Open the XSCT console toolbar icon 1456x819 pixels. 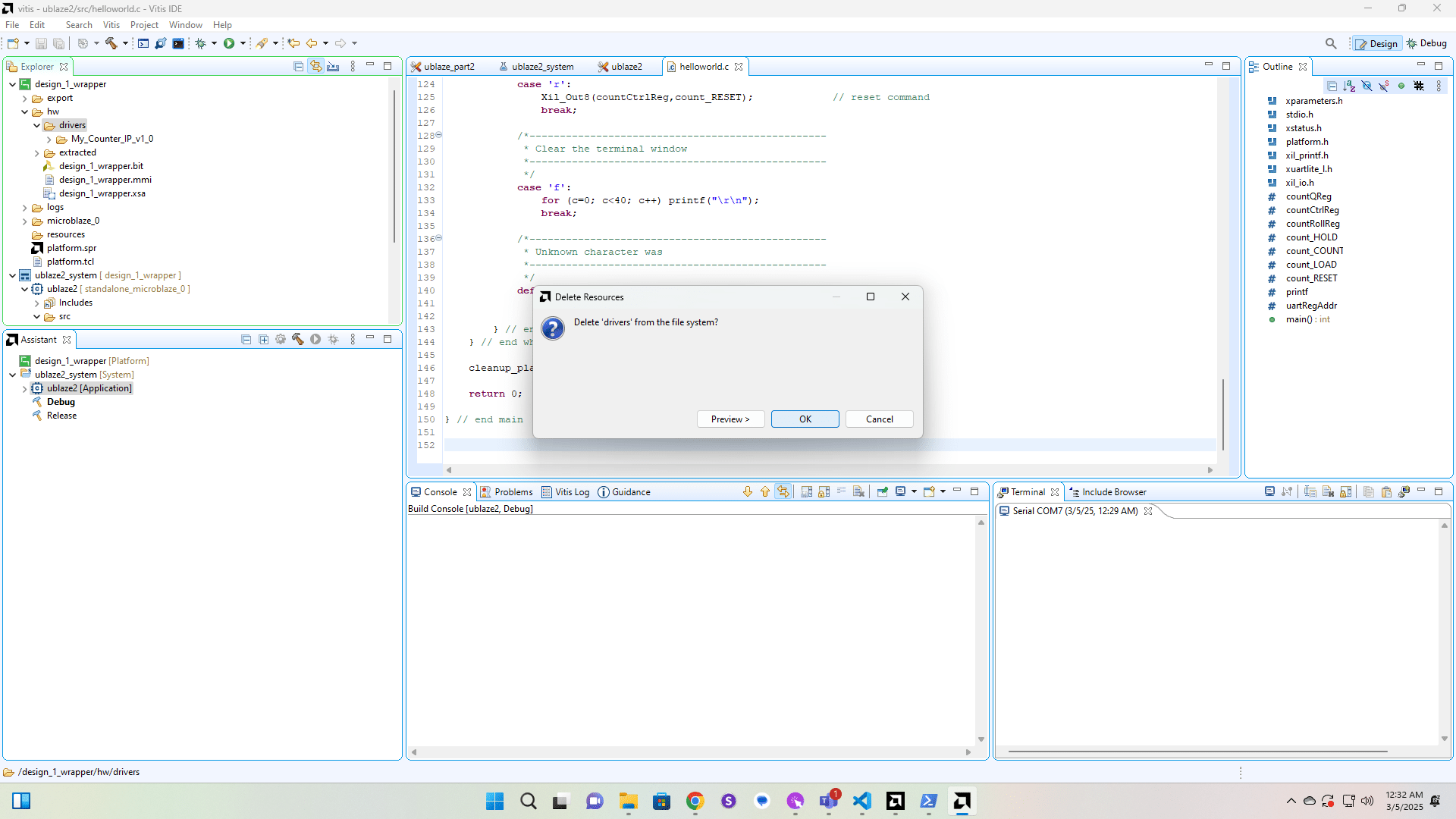tap(178, 43)
